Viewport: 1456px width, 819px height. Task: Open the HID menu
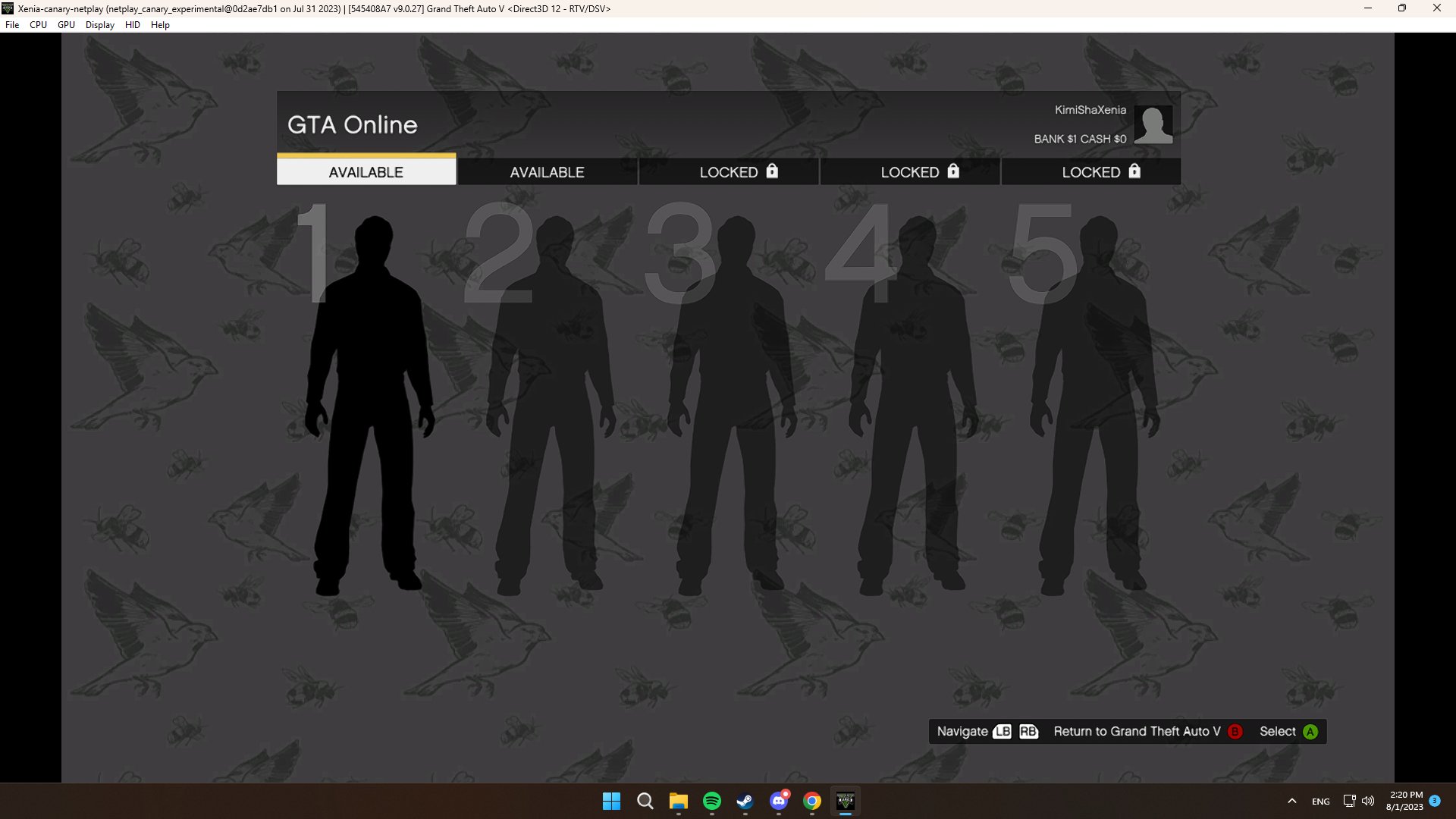(x=132, y=25)
